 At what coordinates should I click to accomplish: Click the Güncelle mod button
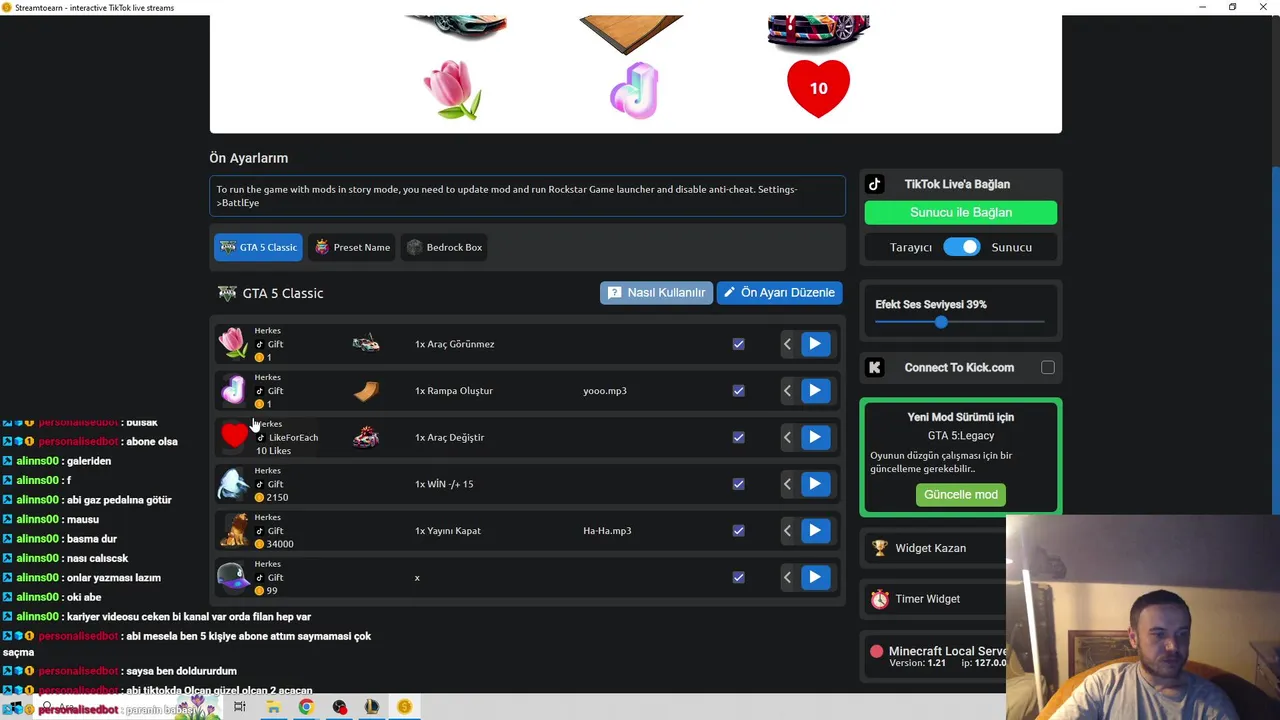click(x=961, y=495)
